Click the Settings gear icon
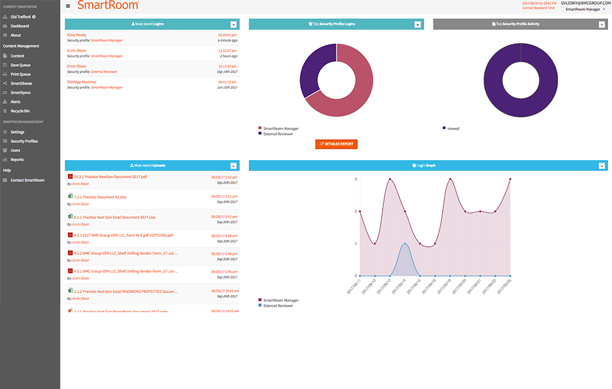The width and height of the screenshot is (612, 389). pos(5,132)
